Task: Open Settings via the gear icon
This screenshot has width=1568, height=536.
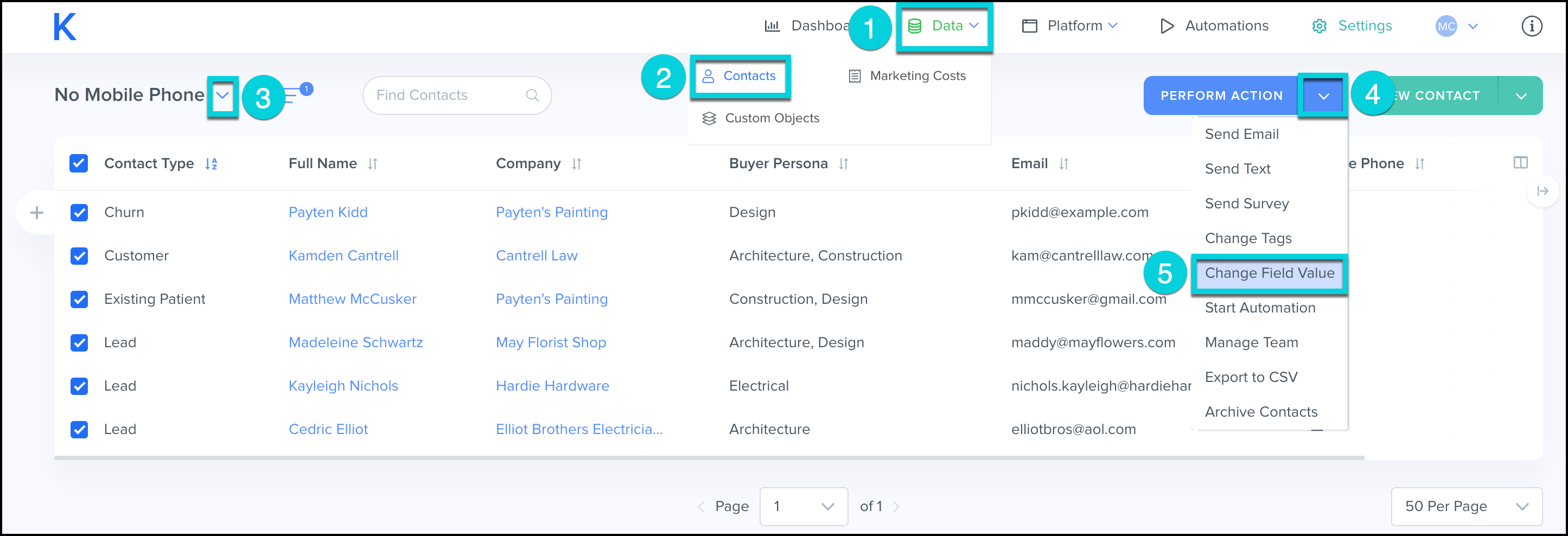Action: 1318,25
